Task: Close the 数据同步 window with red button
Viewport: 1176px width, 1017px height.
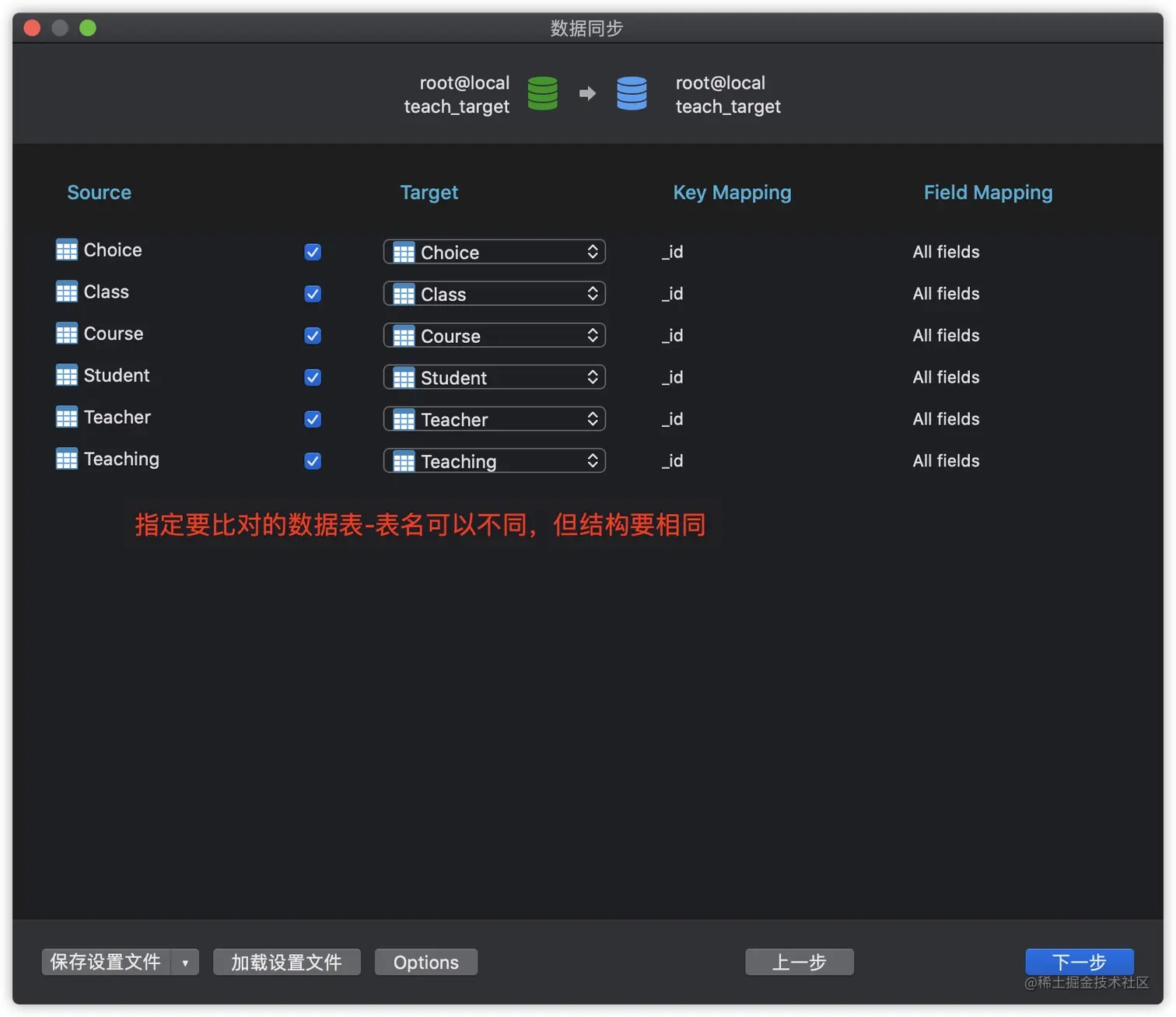Action: pos(32,28)
